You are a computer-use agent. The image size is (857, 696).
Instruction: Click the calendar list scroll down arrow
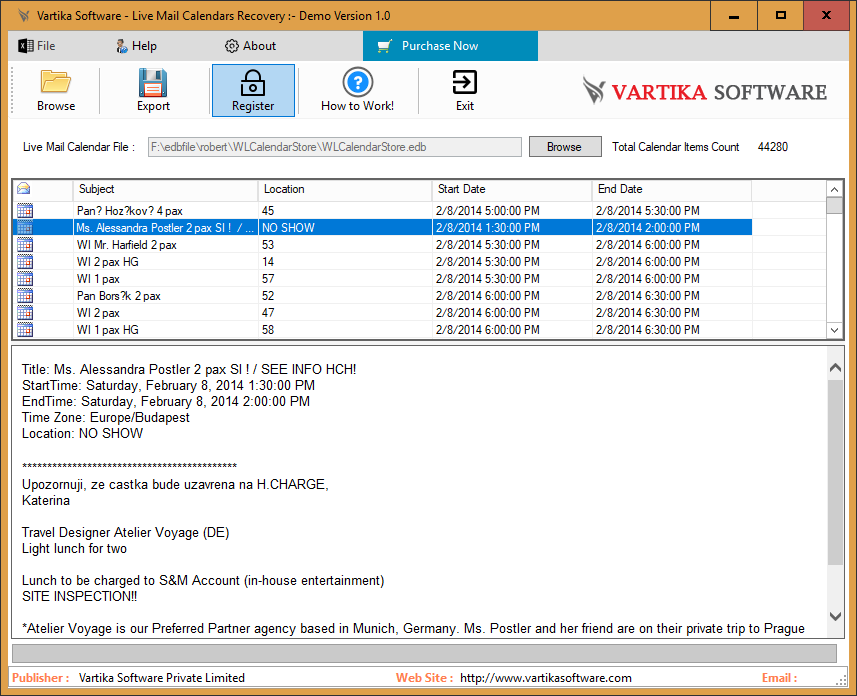pyautogui.click(x=834, y=330)
